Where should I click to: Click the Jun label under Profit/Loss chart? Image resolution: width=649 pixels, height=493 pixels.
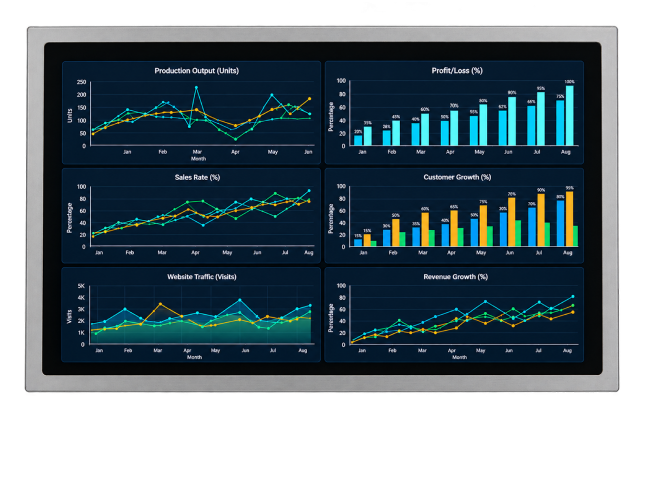pyautogui.click(x=508, y=152)
